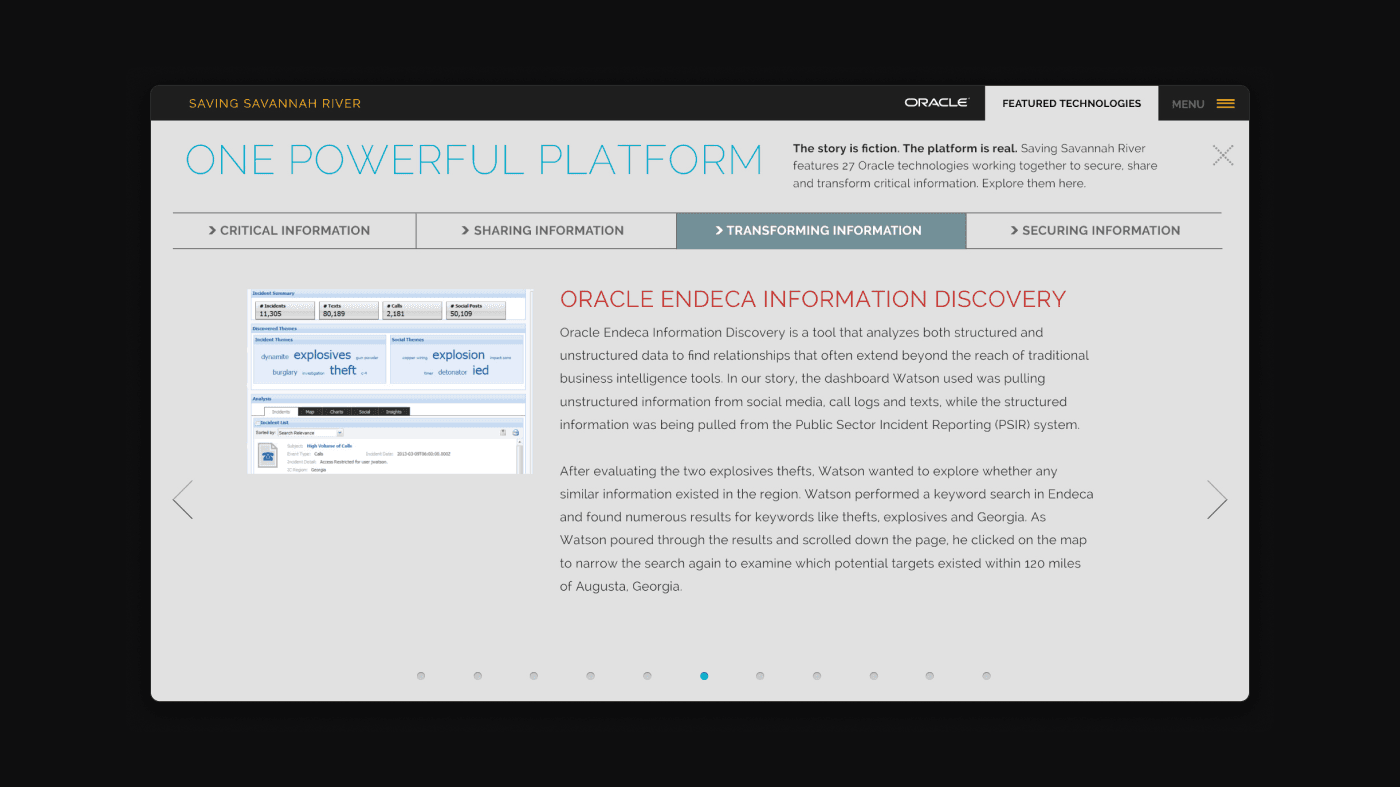Click the word "explosives" in thumbnail

coord(322,355)
